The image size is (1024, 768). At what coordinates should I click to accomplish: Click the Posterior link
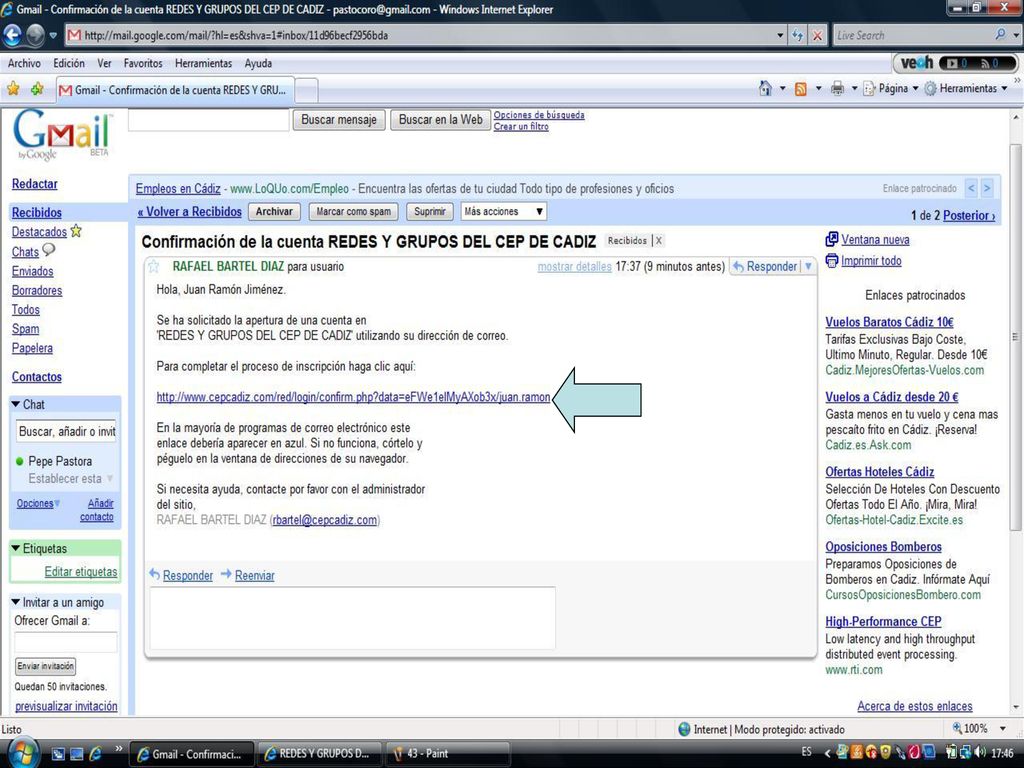(969, 216)
